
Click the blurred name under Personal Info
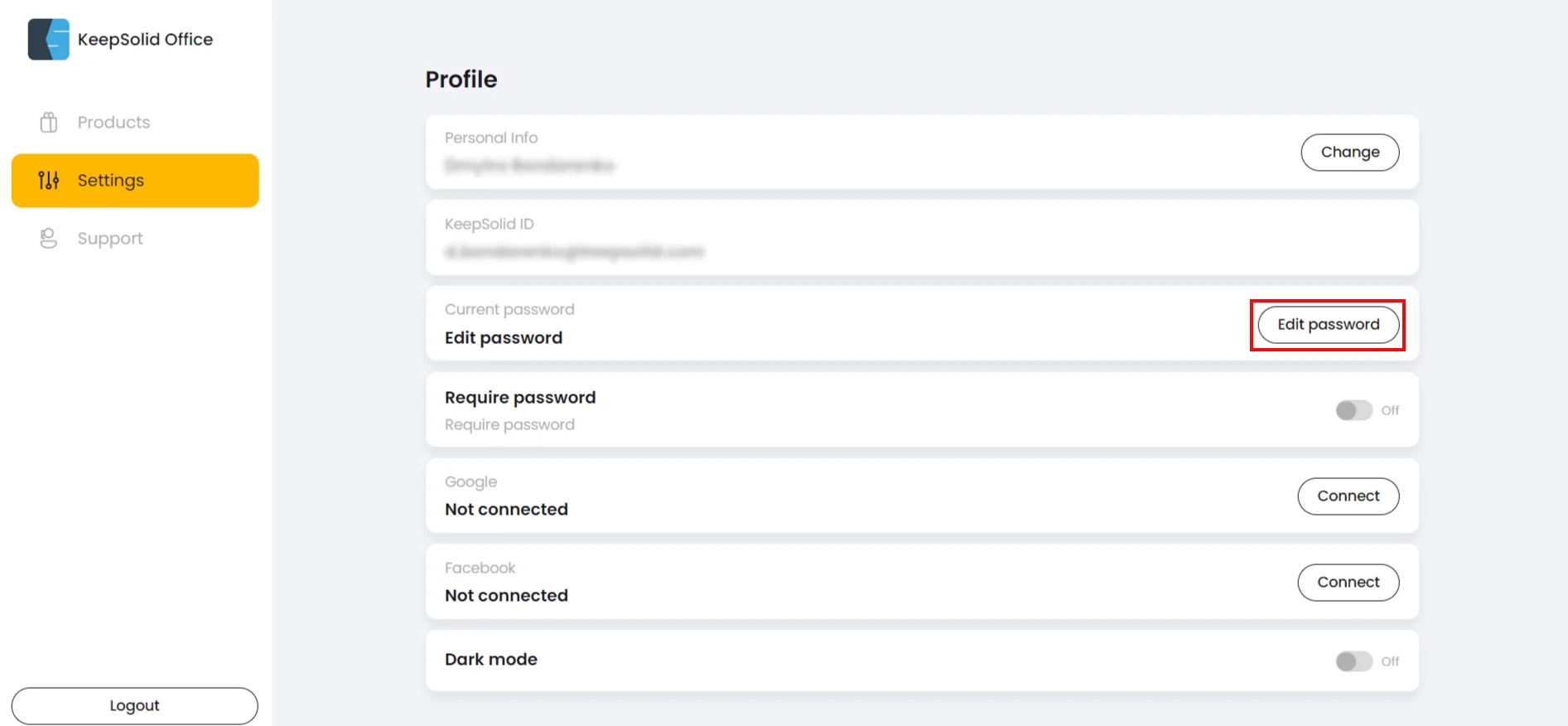point(529,166)
